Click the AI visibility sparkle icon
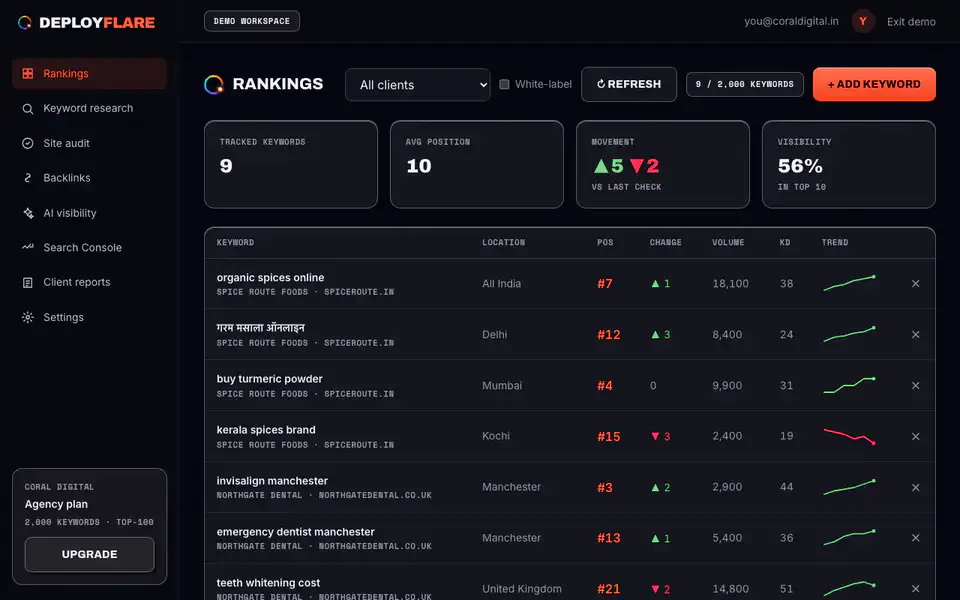 [x=28, y=213]
